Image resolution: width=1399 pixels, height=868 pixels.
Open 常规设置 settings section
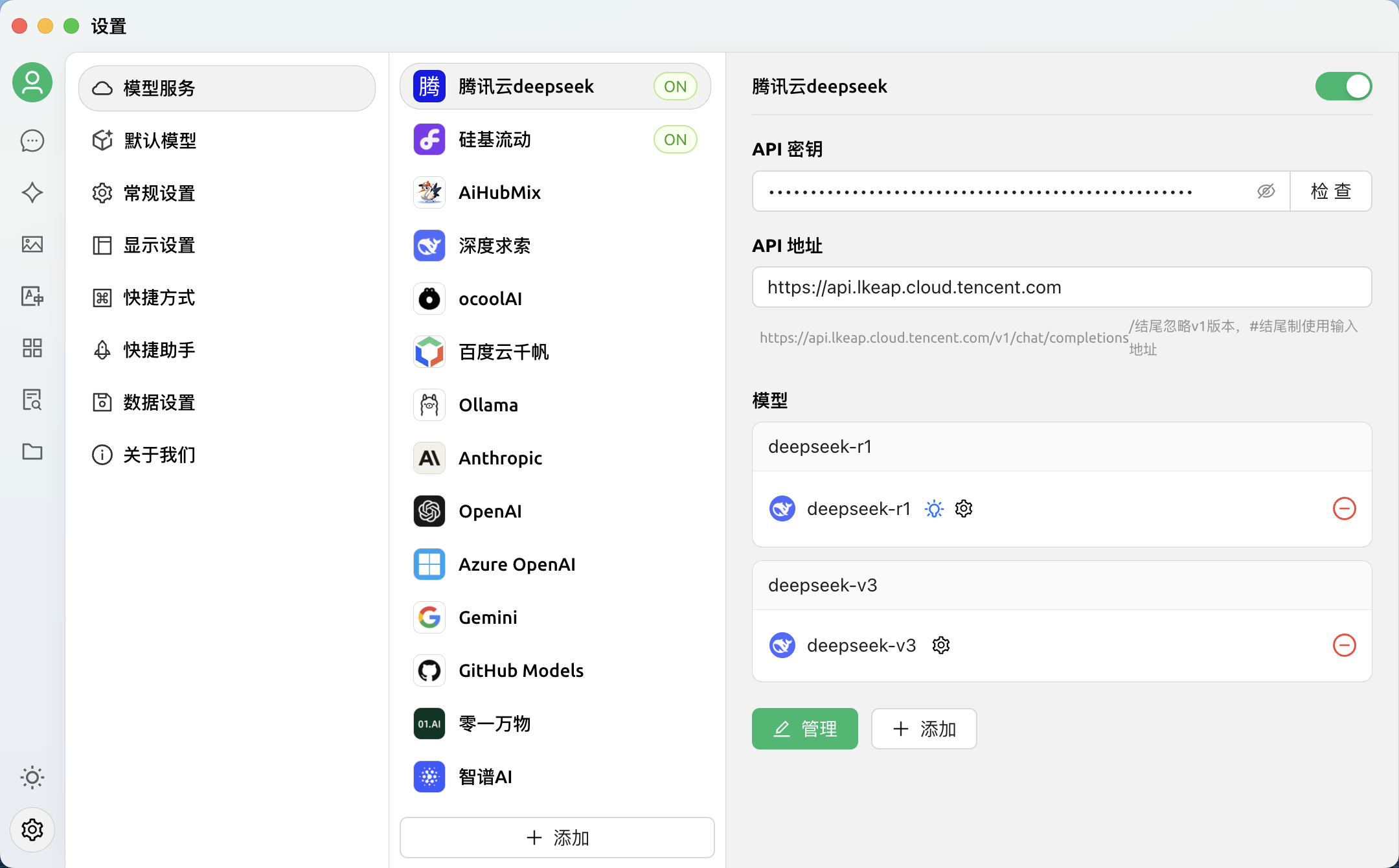coord(227,193)
